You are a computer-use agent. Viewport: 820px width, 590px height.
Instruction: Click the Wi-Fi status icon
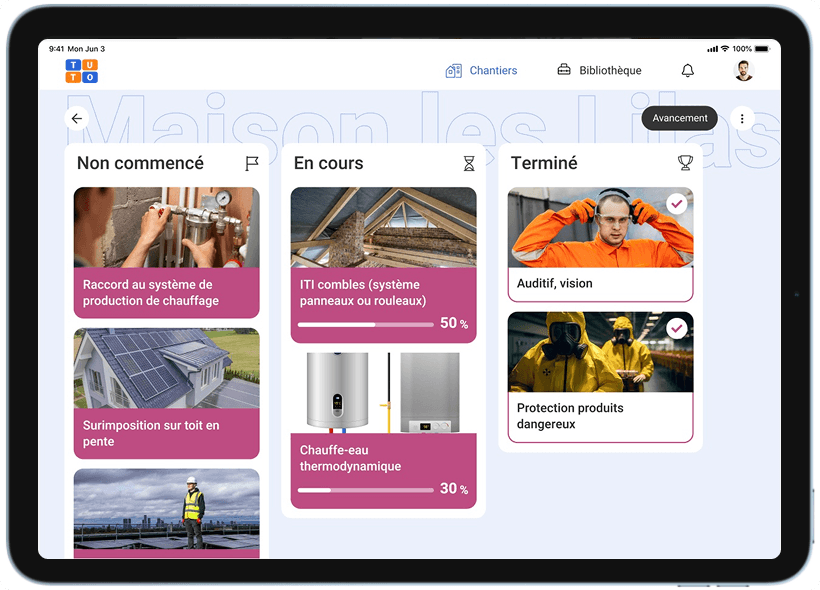click(724, 49)
